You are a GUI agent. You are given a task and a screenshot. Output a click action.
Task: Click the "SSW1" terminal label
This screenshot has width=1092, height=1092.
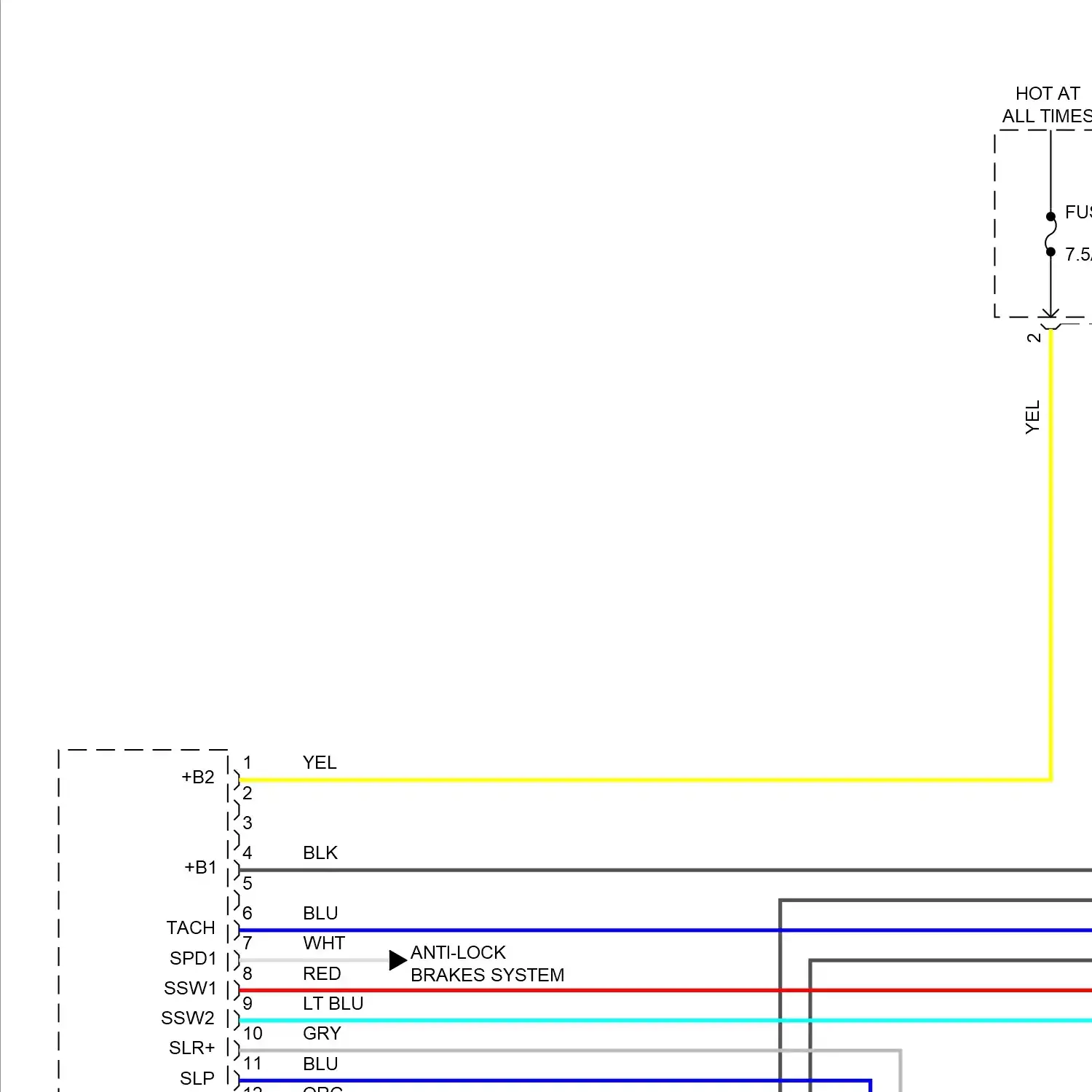190,988
